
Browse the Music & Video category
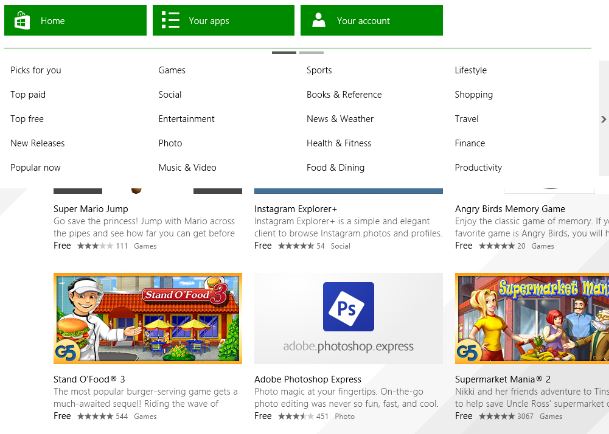(x=187, y=168)
